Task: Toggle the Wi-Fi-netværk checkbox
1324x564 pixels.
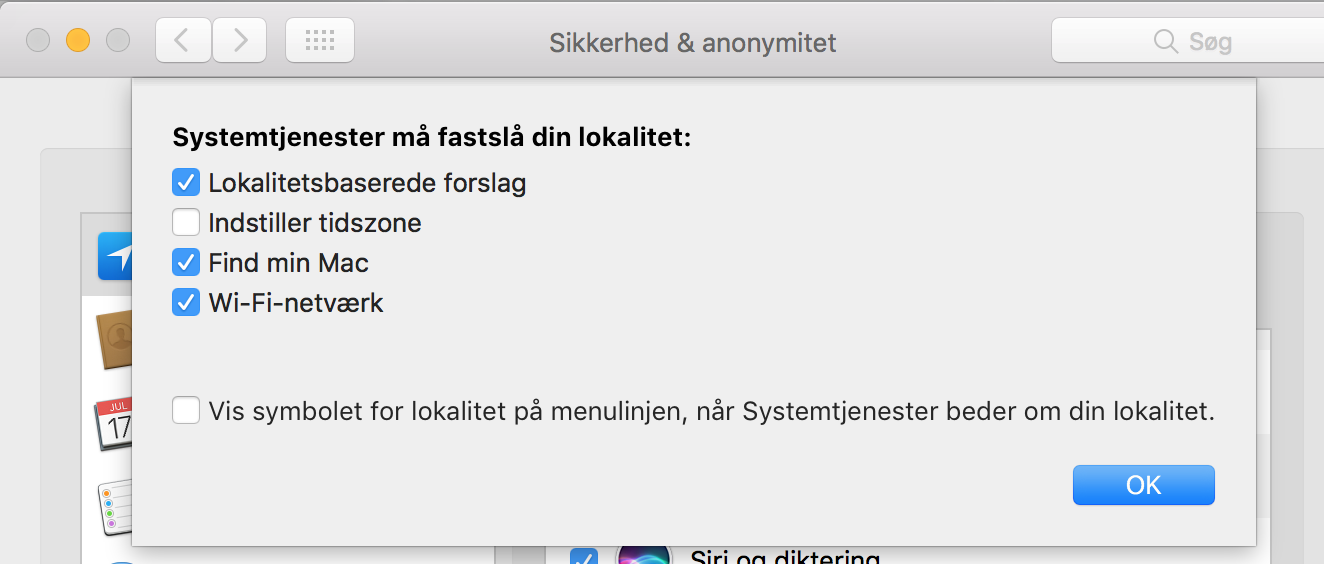Action: [186, 302]
